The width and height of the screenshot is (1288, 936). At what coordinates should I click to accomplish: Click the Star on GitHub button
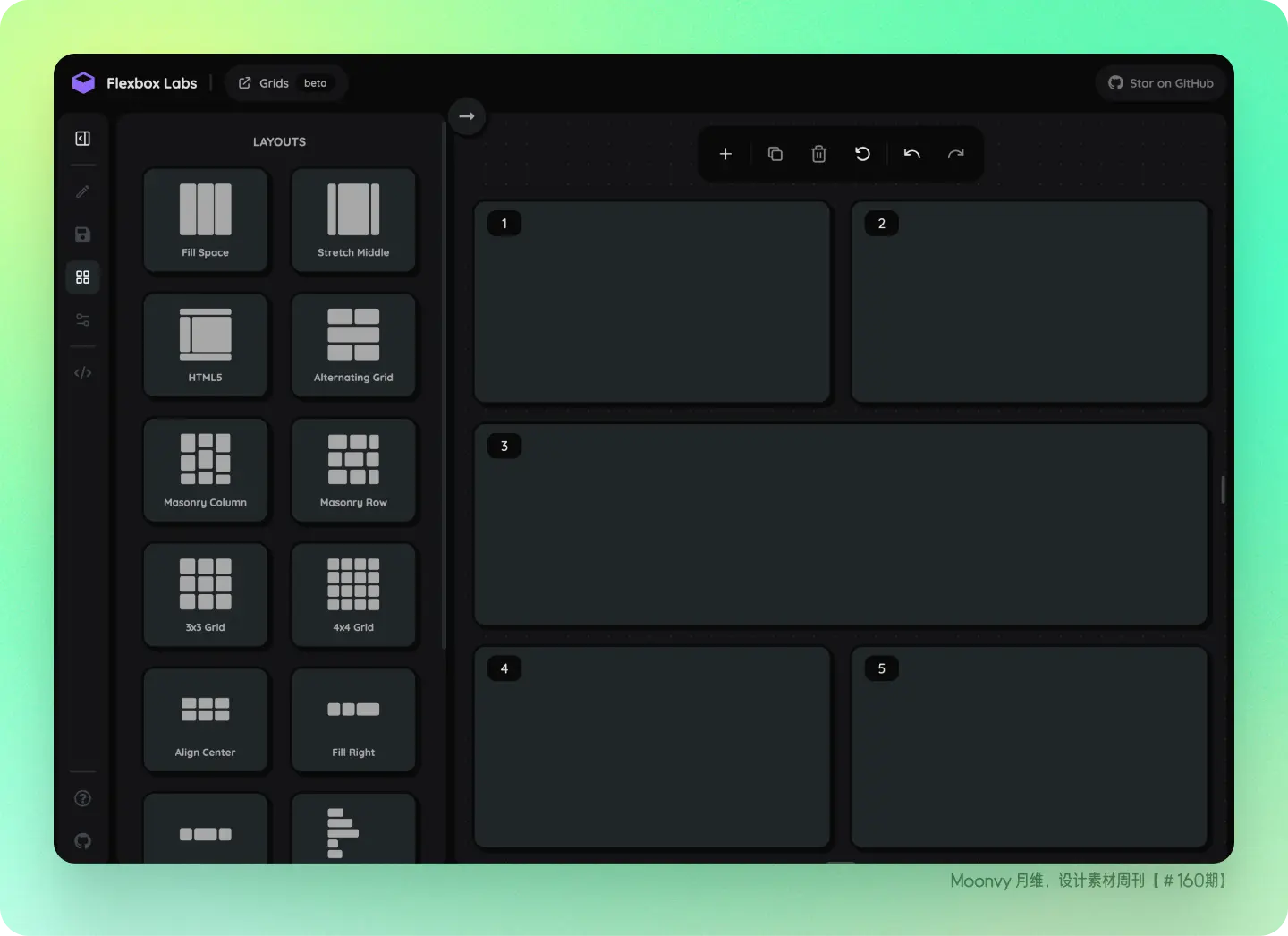click(x=1161, y=83)
